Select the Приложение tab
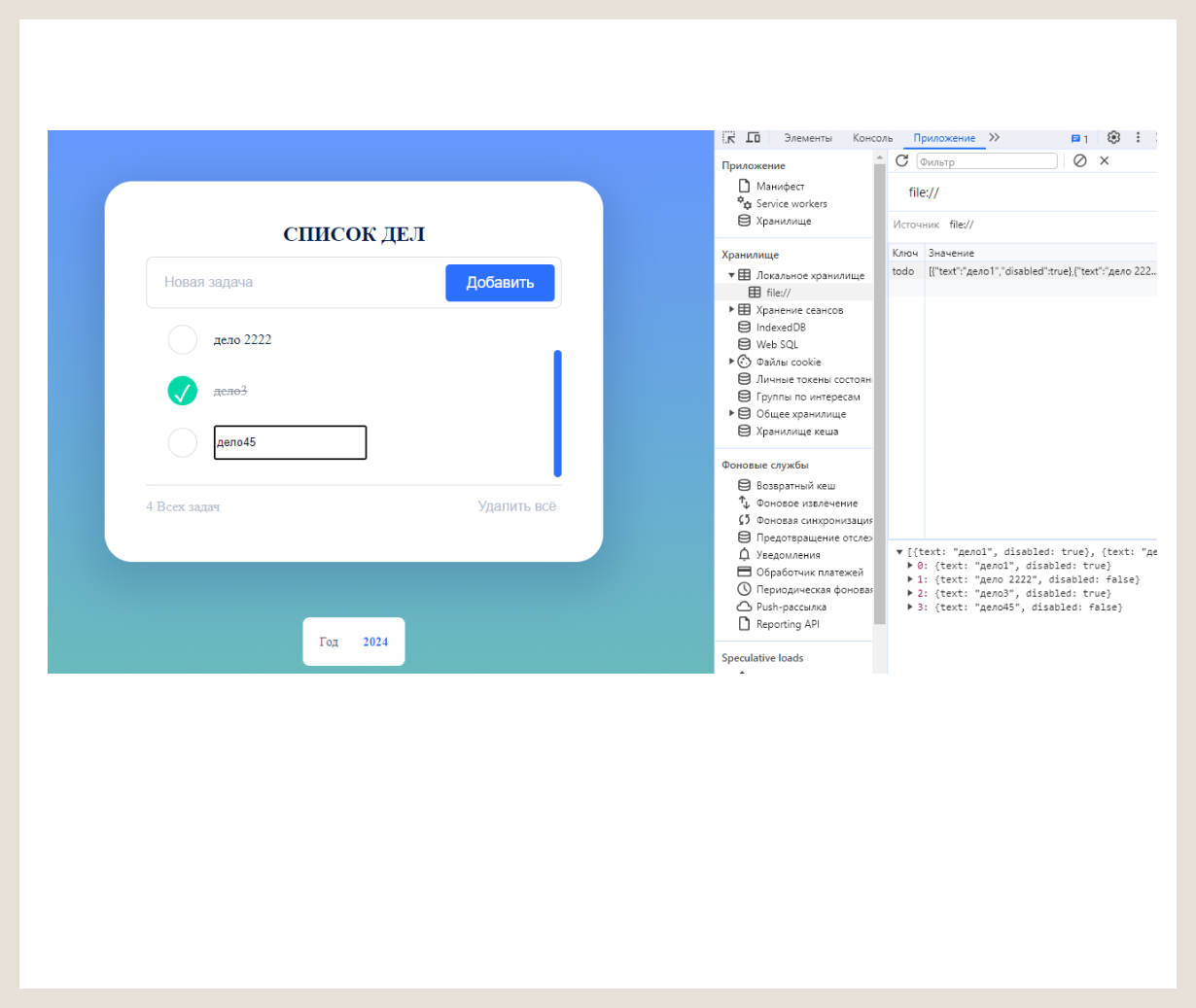 [x=944, y=138]
